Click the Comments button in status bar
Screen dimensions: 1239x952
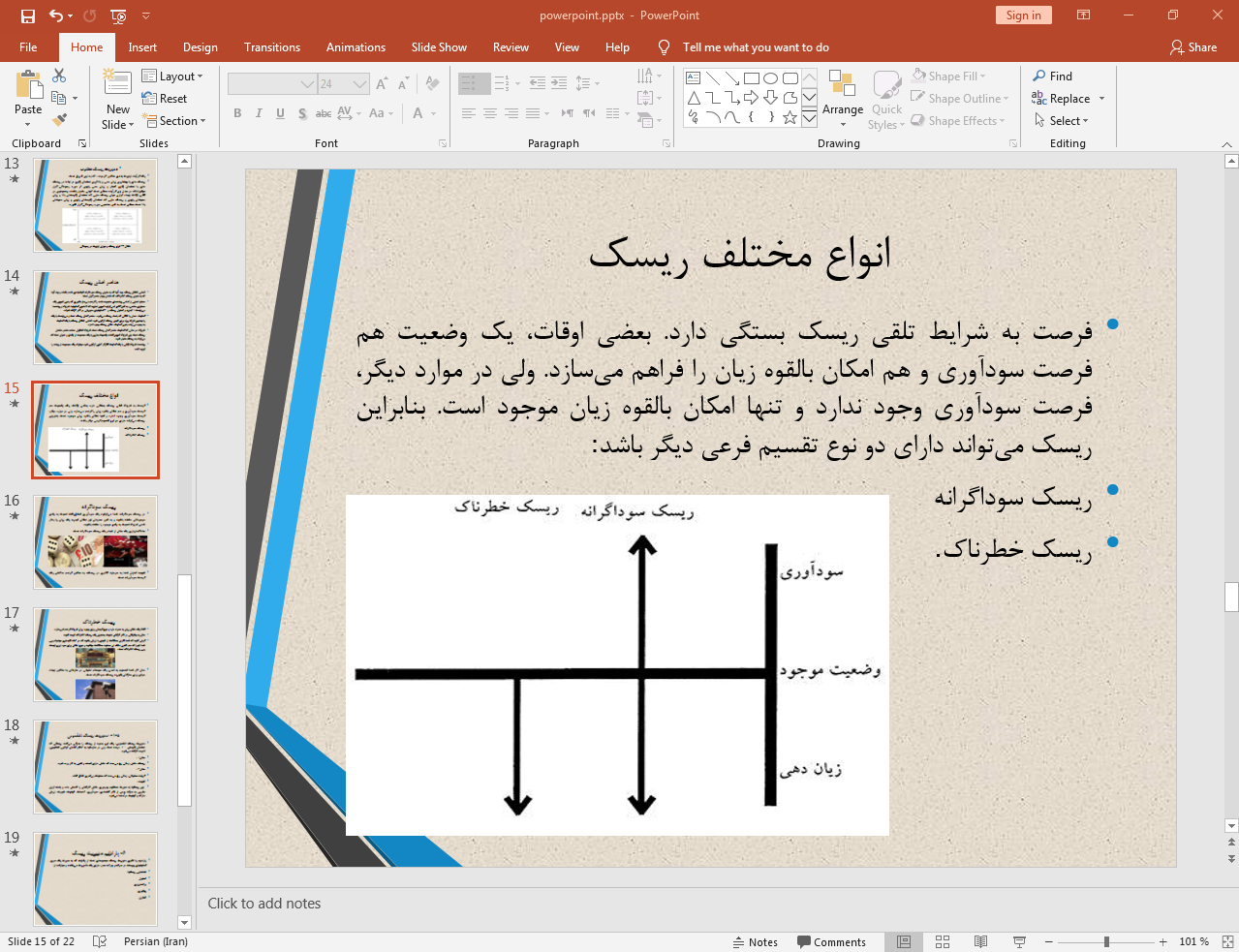831,941
